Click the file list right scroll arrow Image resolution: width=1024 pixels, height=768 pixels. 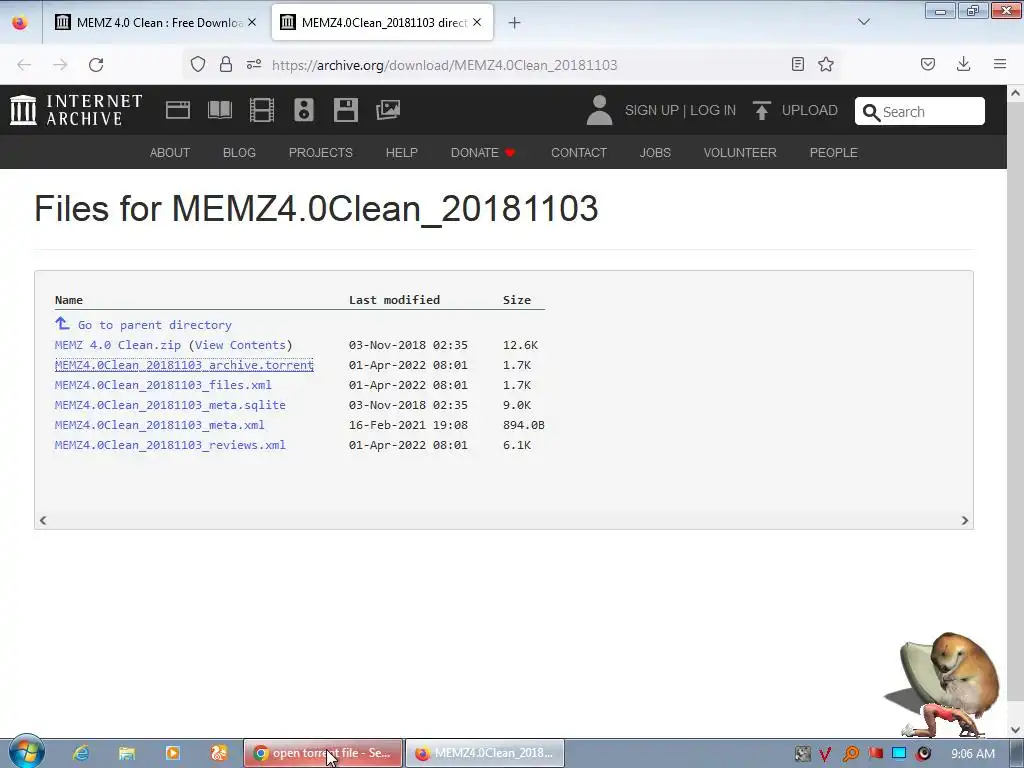click(965, 520)
